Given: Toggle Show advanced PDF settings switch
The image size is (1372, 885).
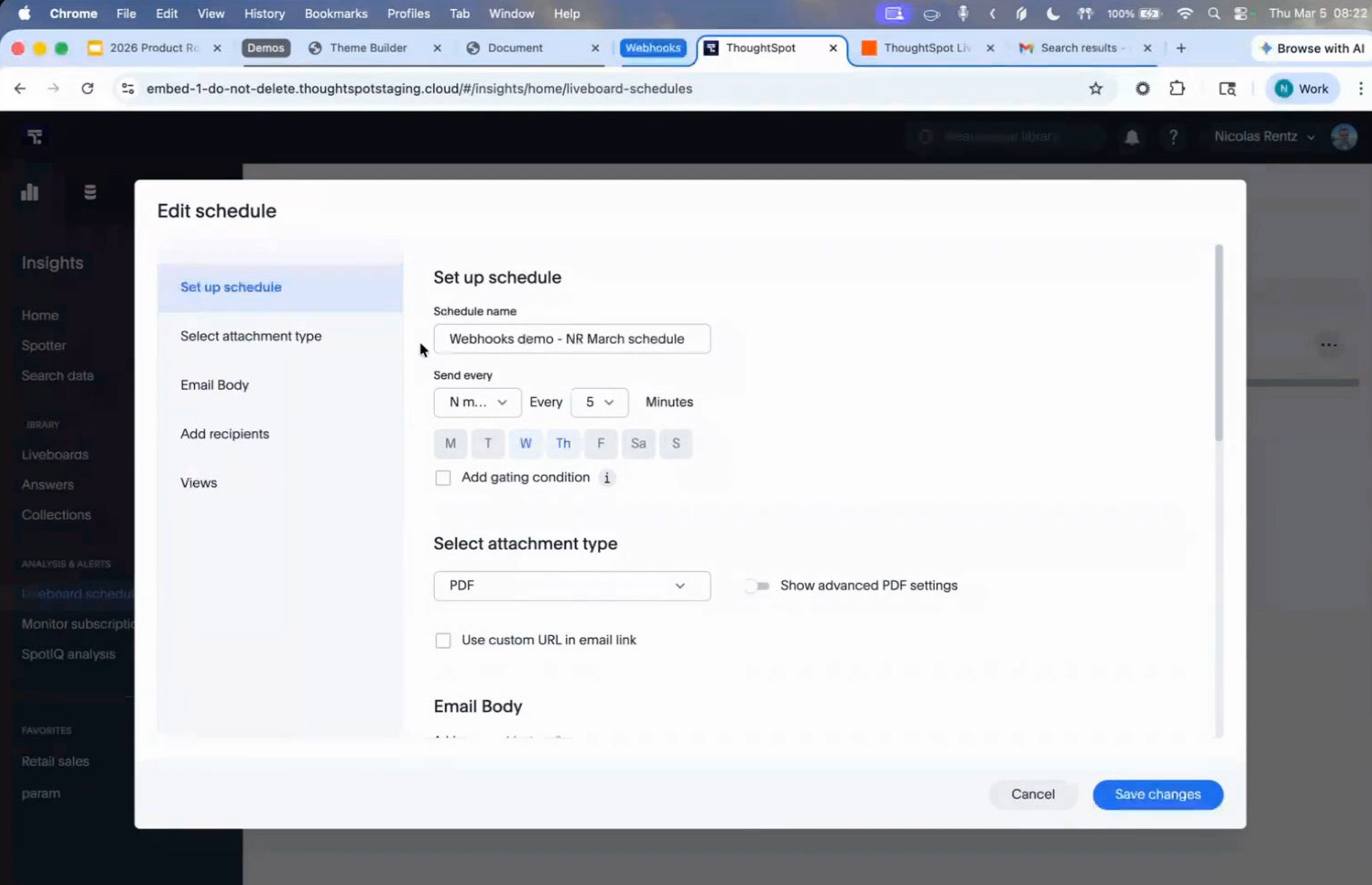Looking at the screenshot, I should tap(757, 586).
